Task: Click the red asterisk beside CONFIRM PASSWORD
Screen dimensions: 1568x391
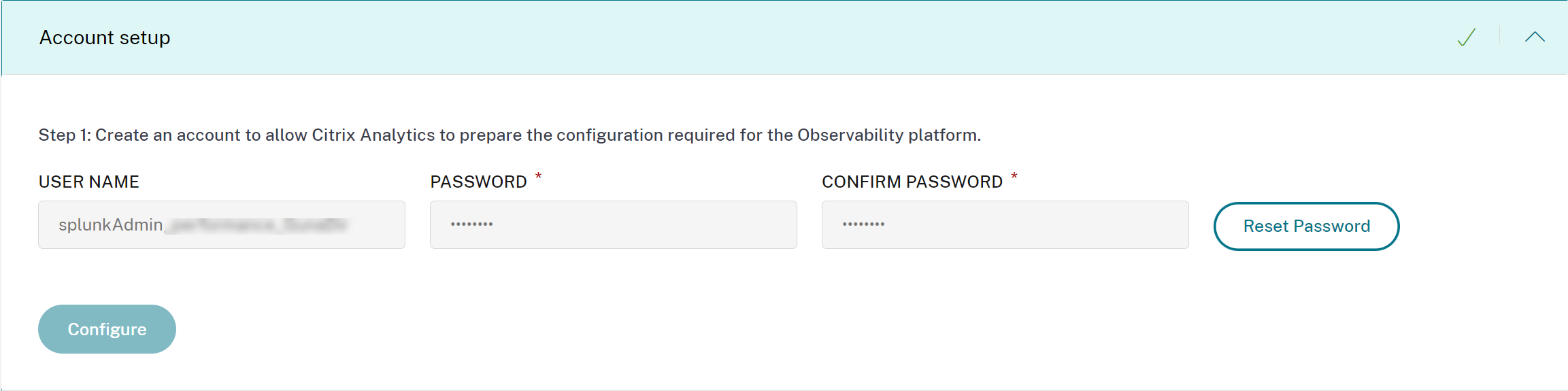Action: 1014,177
